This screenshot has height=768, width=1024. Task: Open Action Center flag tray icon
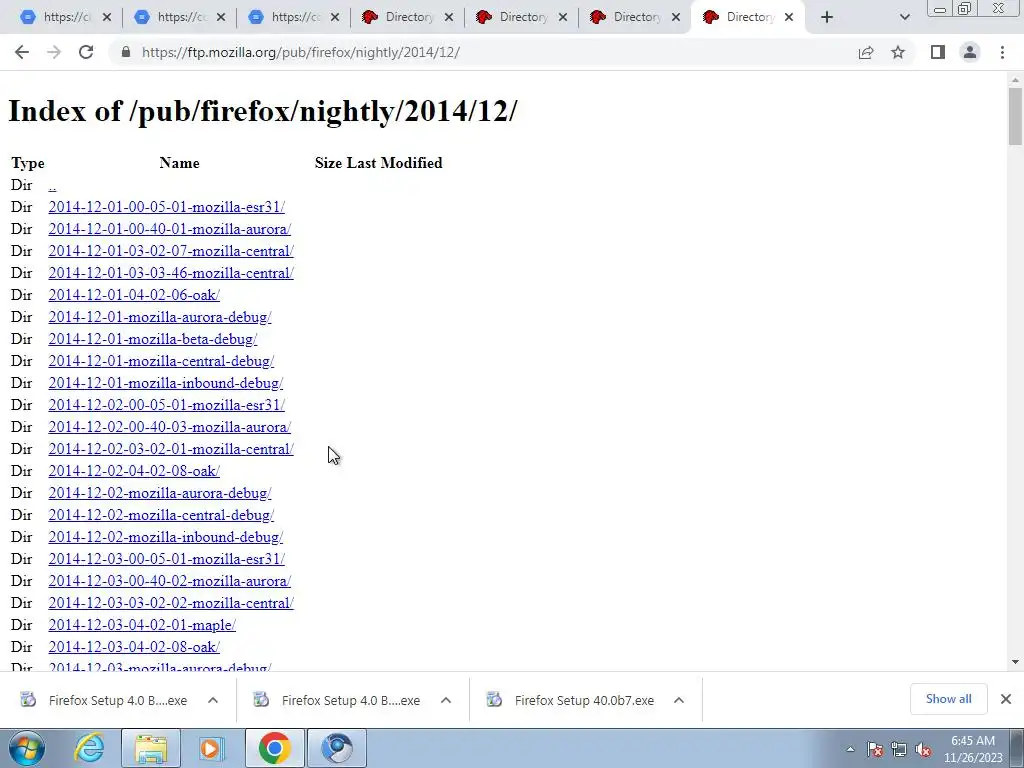click(875, 750)
